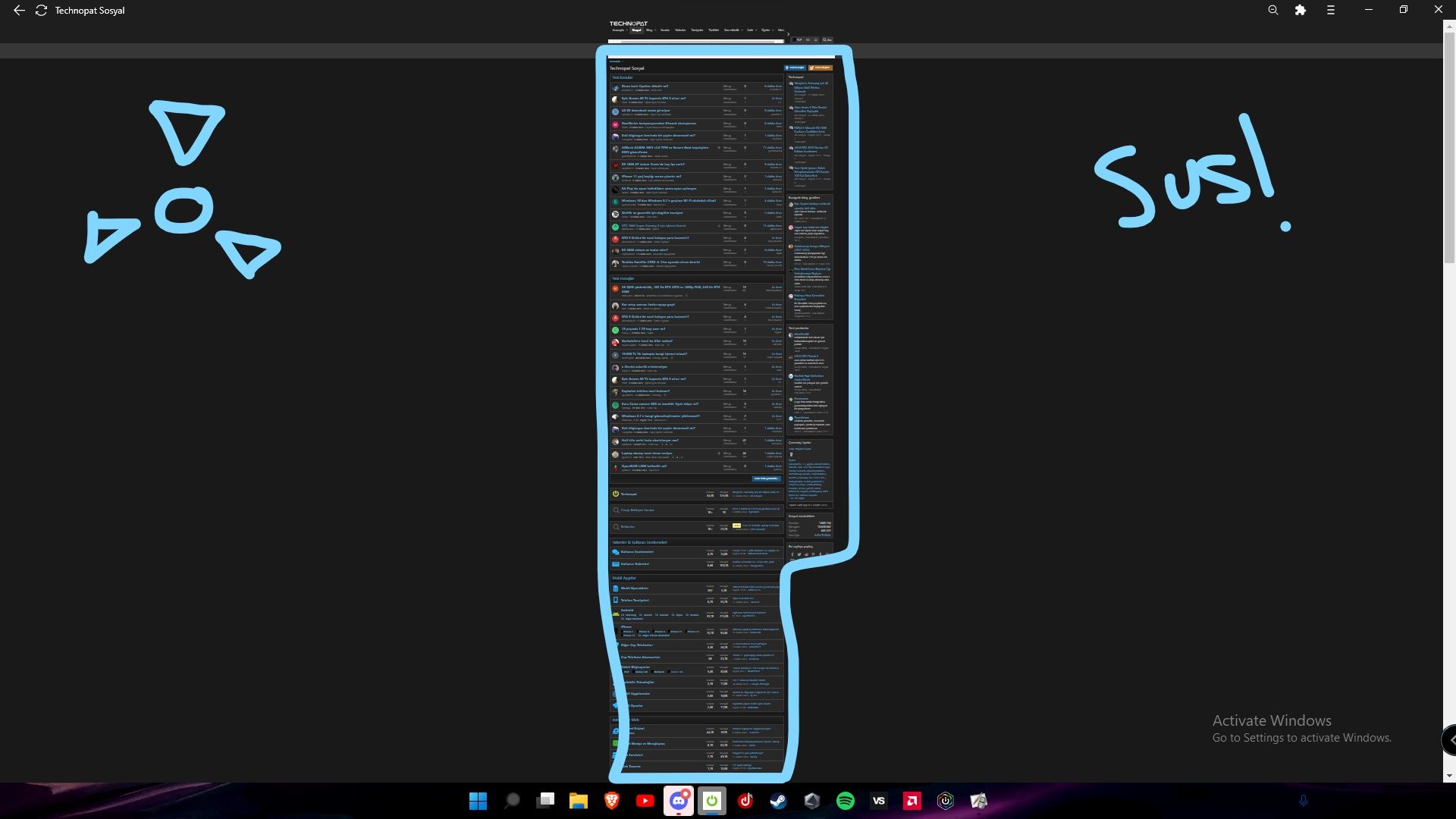
Task: Switch to Discord in the taskbar
Action: 679,801
